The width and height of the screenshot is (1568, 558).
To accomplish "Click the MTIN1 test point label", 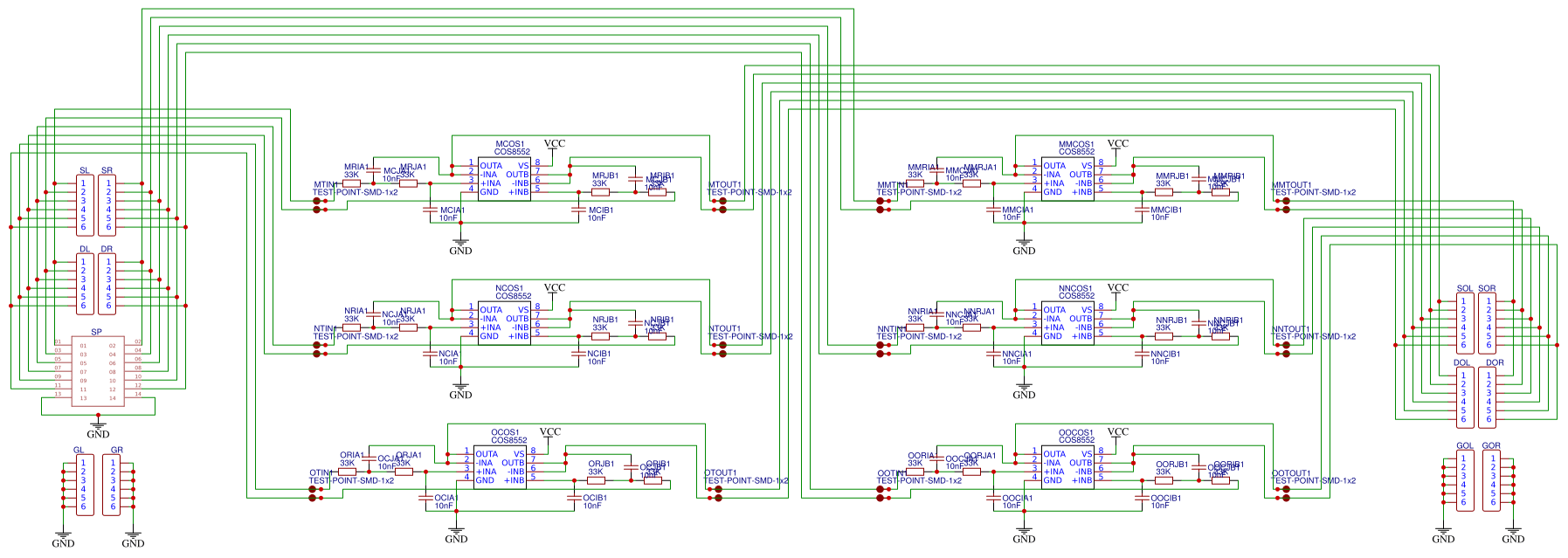I will [x=326, y=185].
